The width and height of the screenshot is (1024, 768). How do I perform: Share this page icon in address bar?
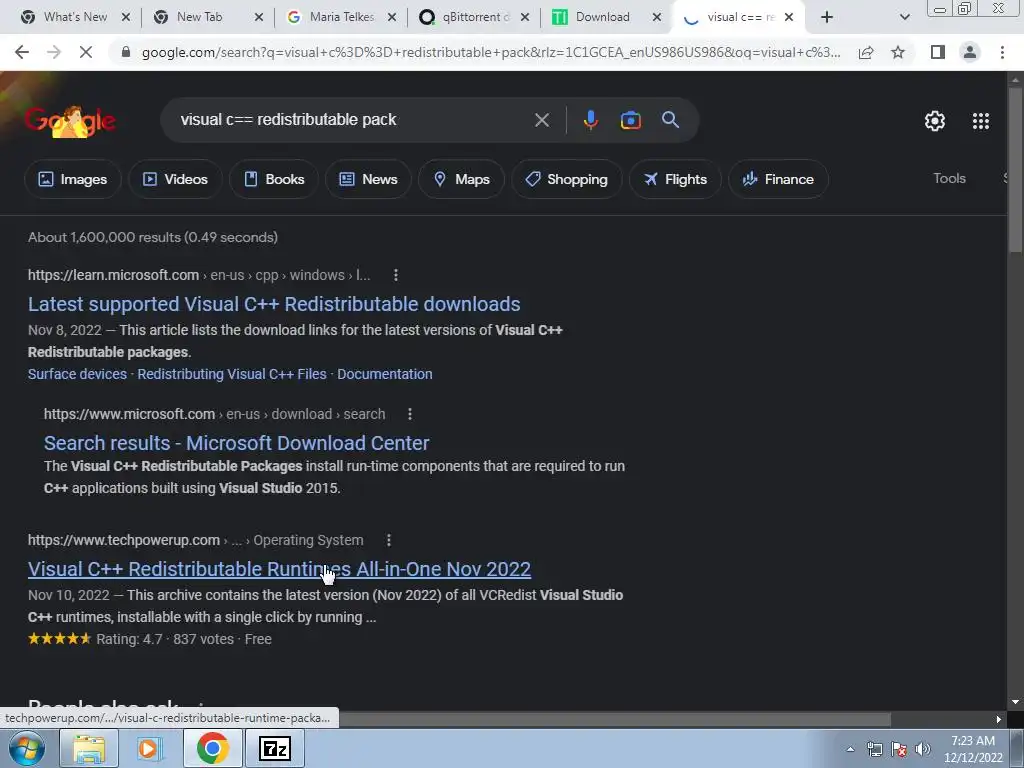pos(866,52)
